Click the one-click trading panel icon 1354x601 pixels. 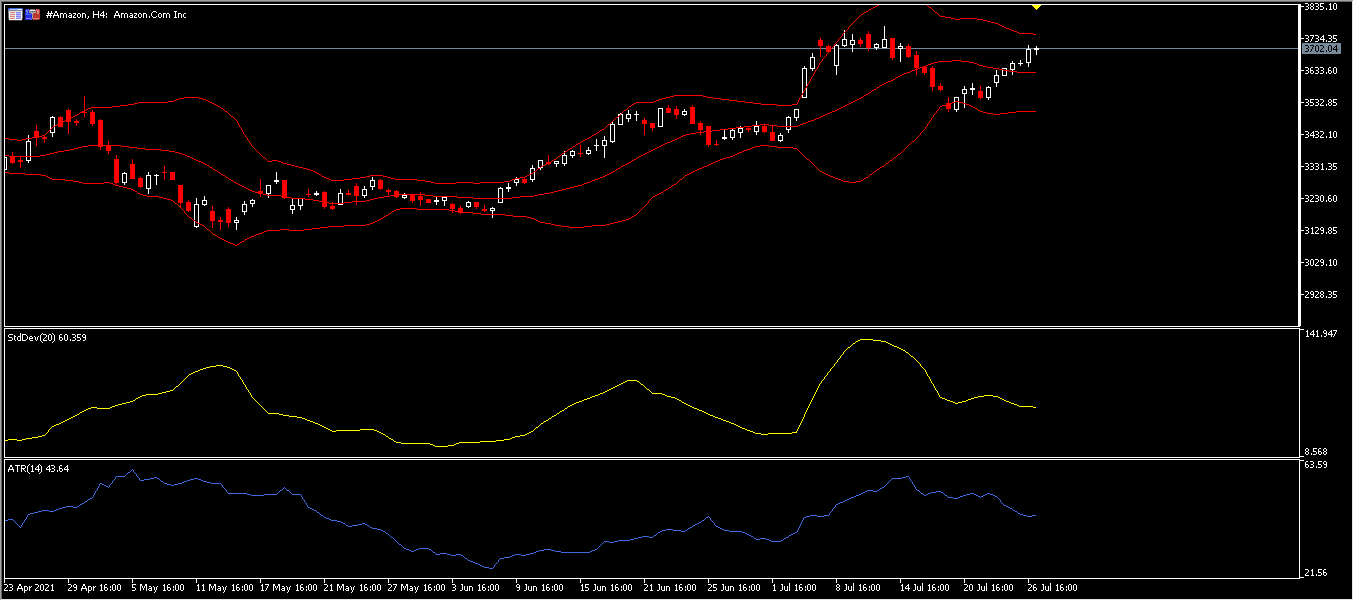[33, 15]
